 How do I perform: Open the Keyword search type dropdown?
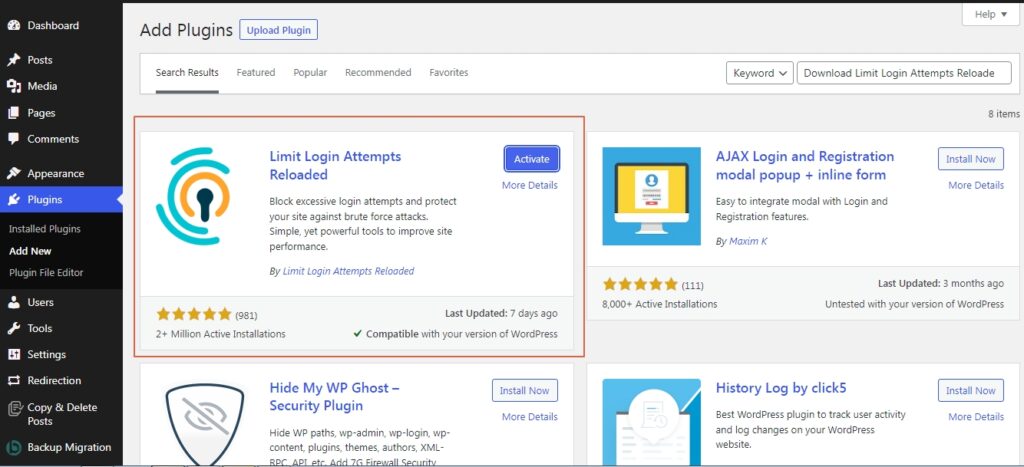coord(760,73)
